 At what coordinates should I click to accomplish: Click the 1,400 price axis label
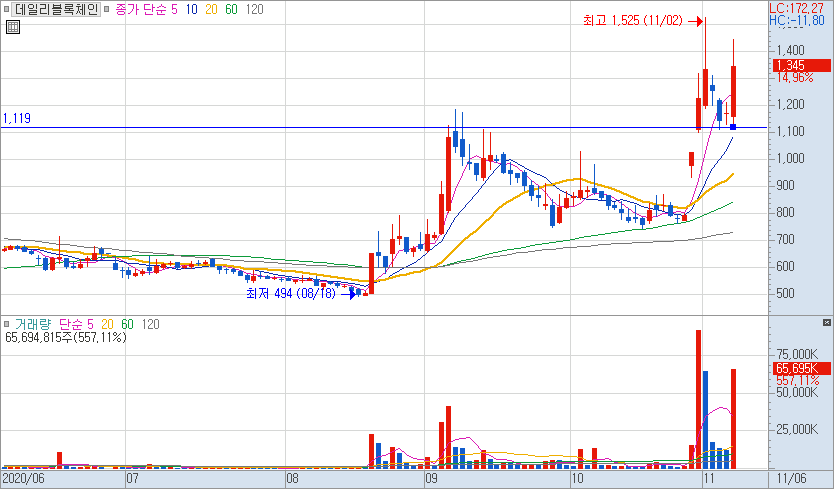pos(790,51)
